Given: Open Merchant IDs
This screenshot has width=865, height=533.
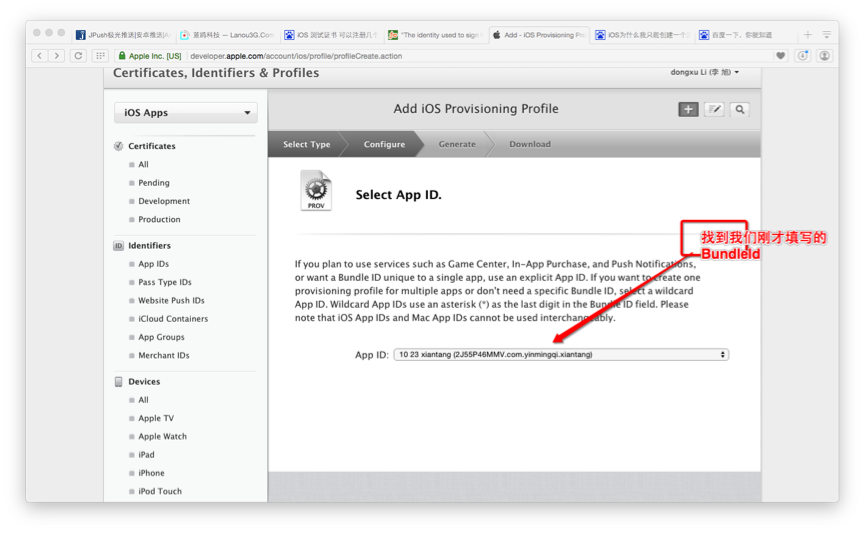Looking at the screenshot, I should coord(164,355).
